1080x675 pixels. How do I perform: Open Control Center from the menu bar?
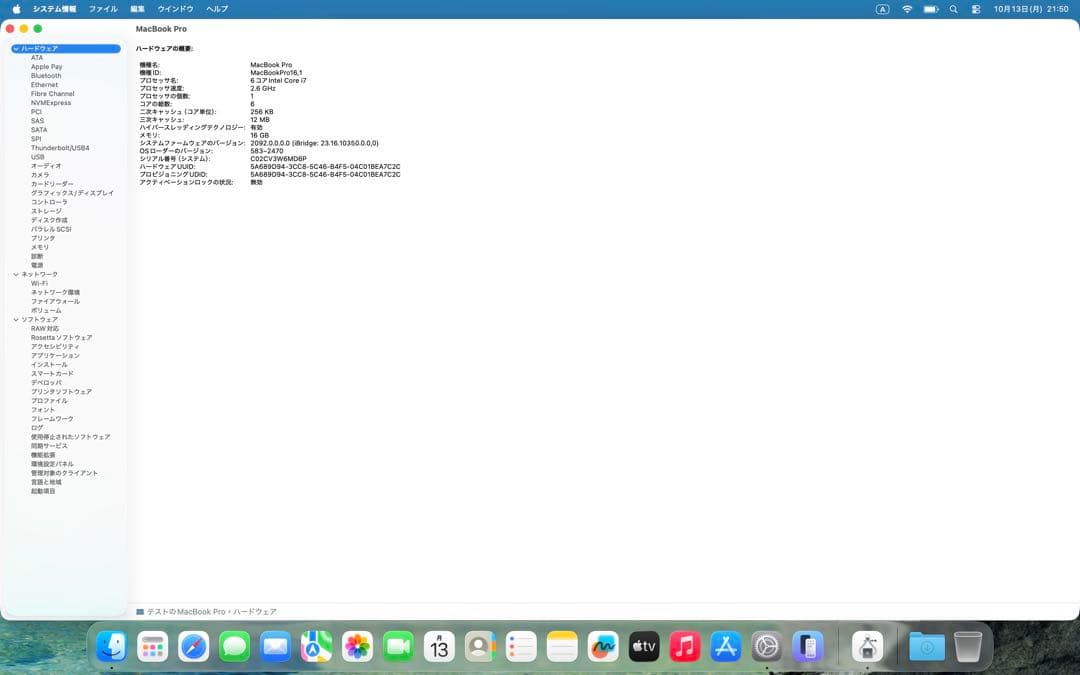[x=976, y=9]
